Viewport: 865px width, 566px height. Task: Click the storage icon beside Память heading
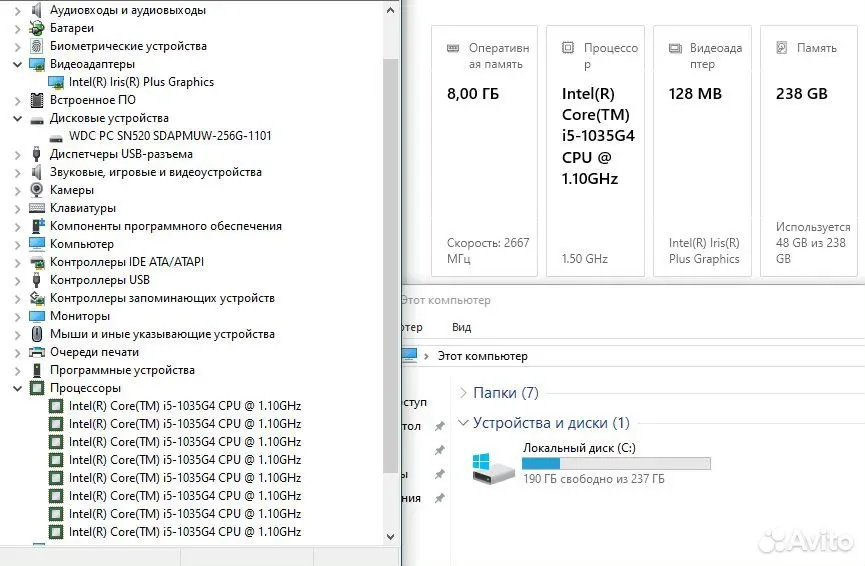(x=782, y=47)
